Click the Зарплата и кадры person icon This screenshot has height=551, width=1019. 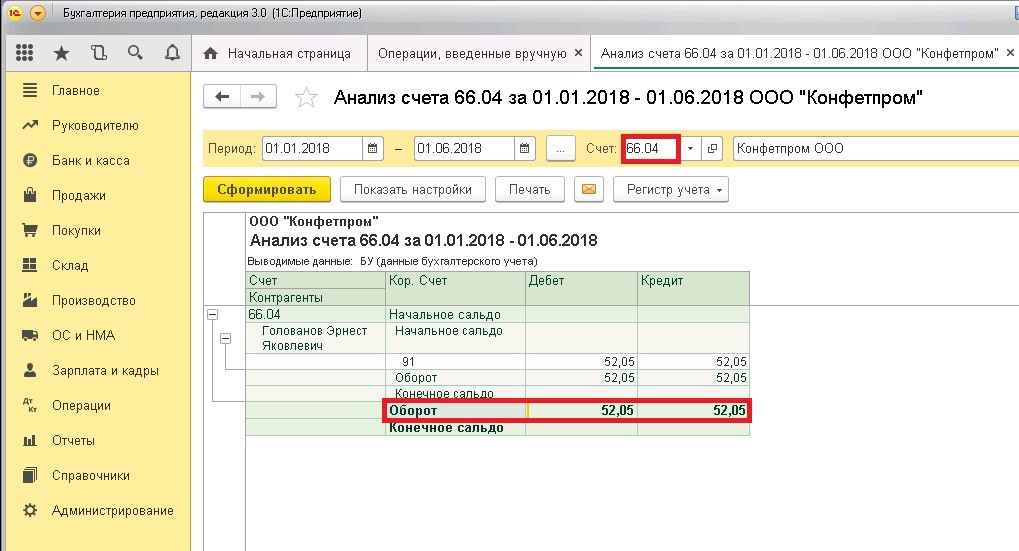[x=30, y=370]
